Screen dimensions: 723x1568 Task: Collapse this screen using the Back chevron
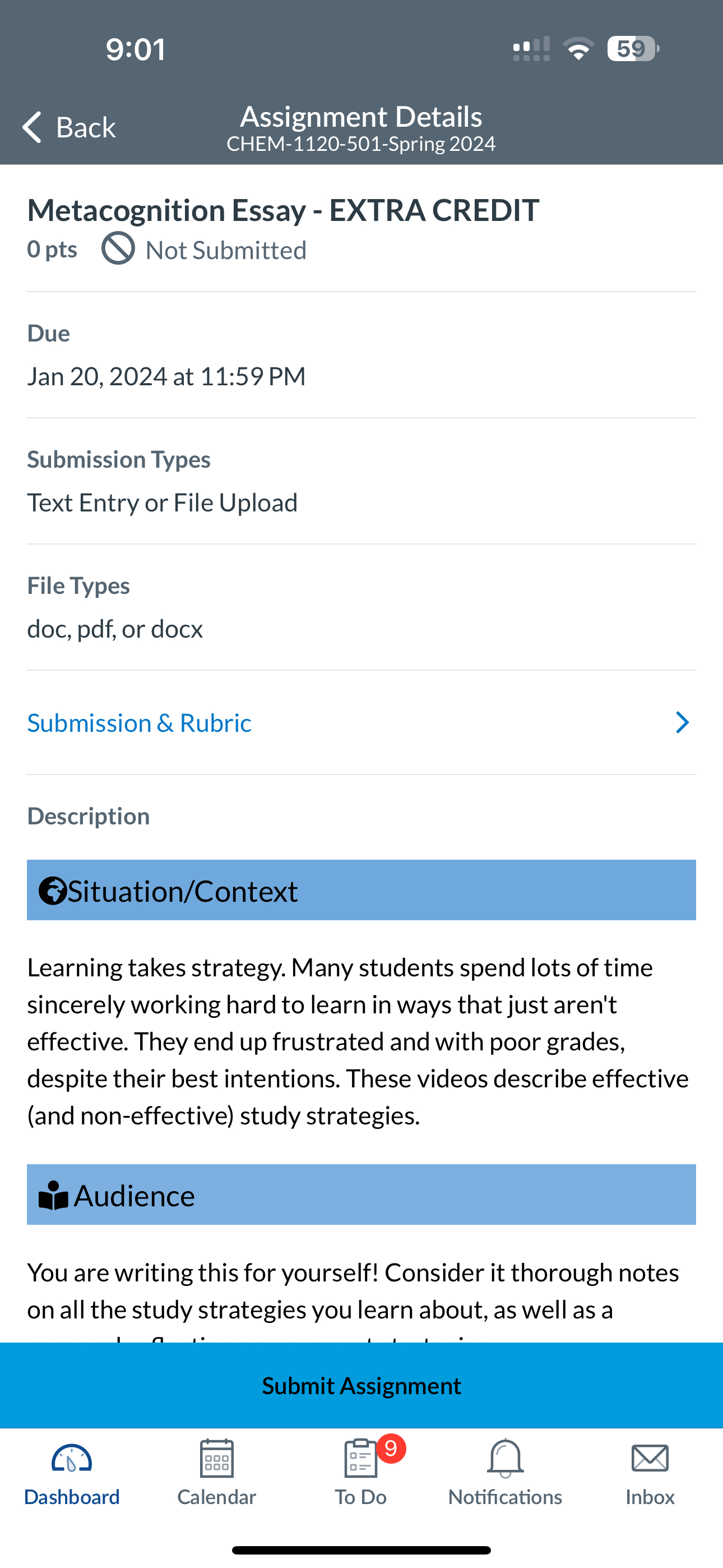click(x=31, y=127)
